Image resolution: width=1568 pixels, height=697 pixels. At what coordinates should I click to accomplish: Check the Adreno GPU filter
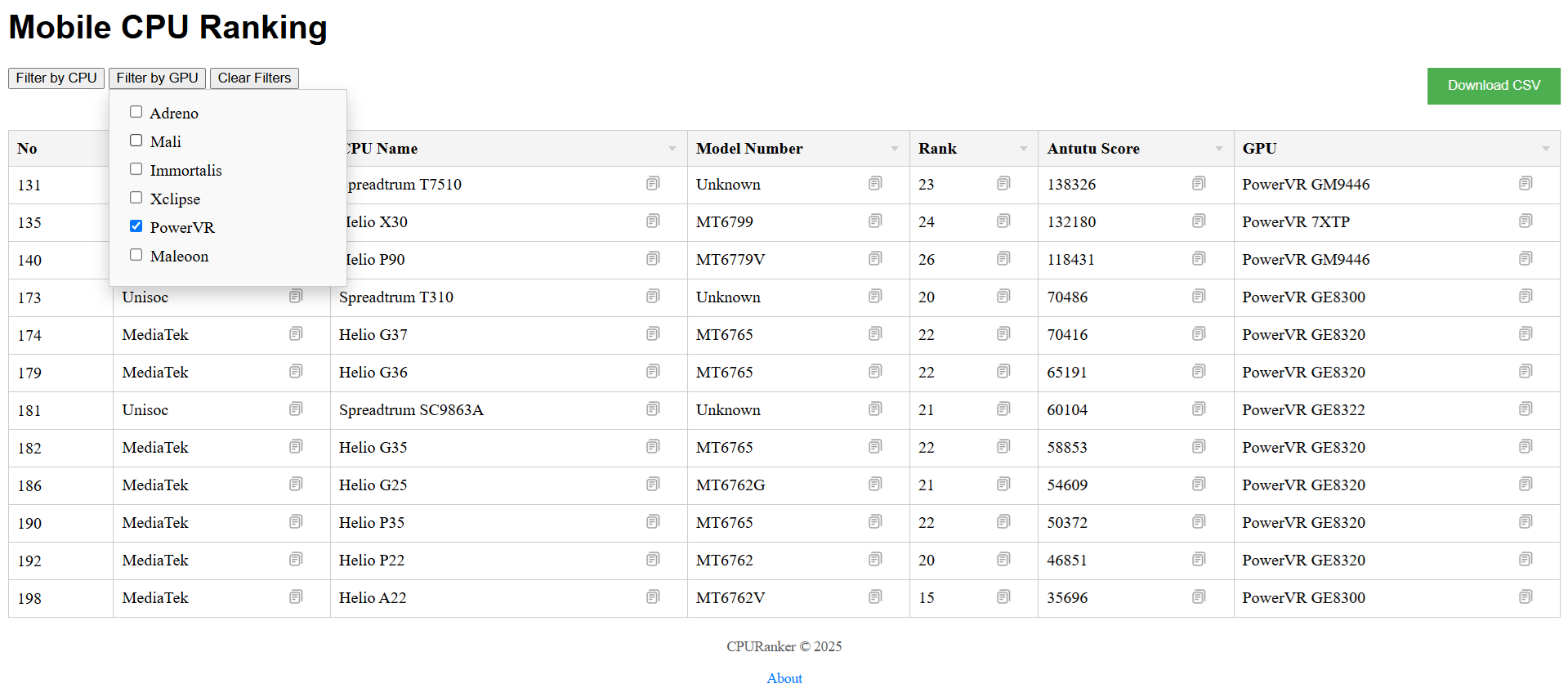pos(136,112)
